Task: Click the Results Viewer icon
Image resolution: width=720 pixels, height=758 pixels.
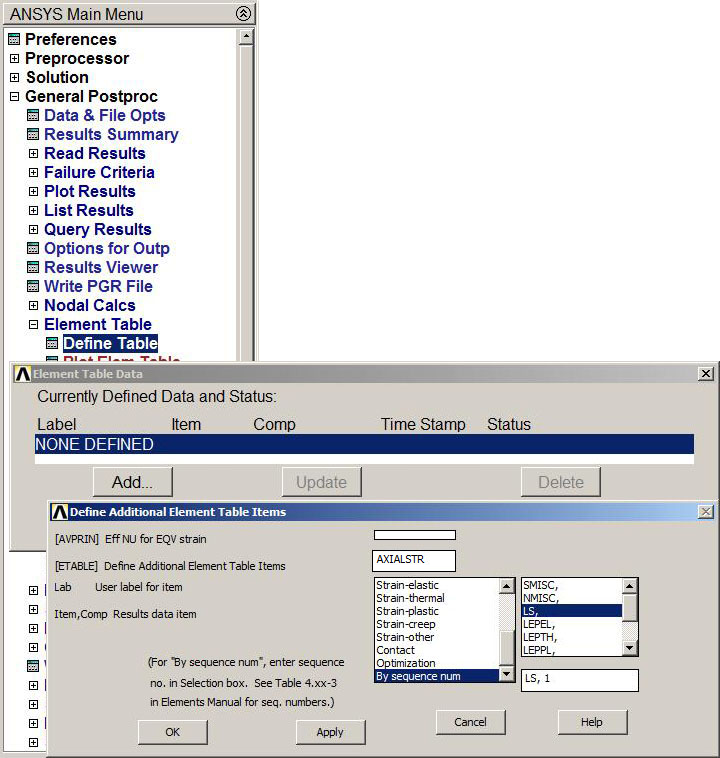Action: (x=33, y=268)
